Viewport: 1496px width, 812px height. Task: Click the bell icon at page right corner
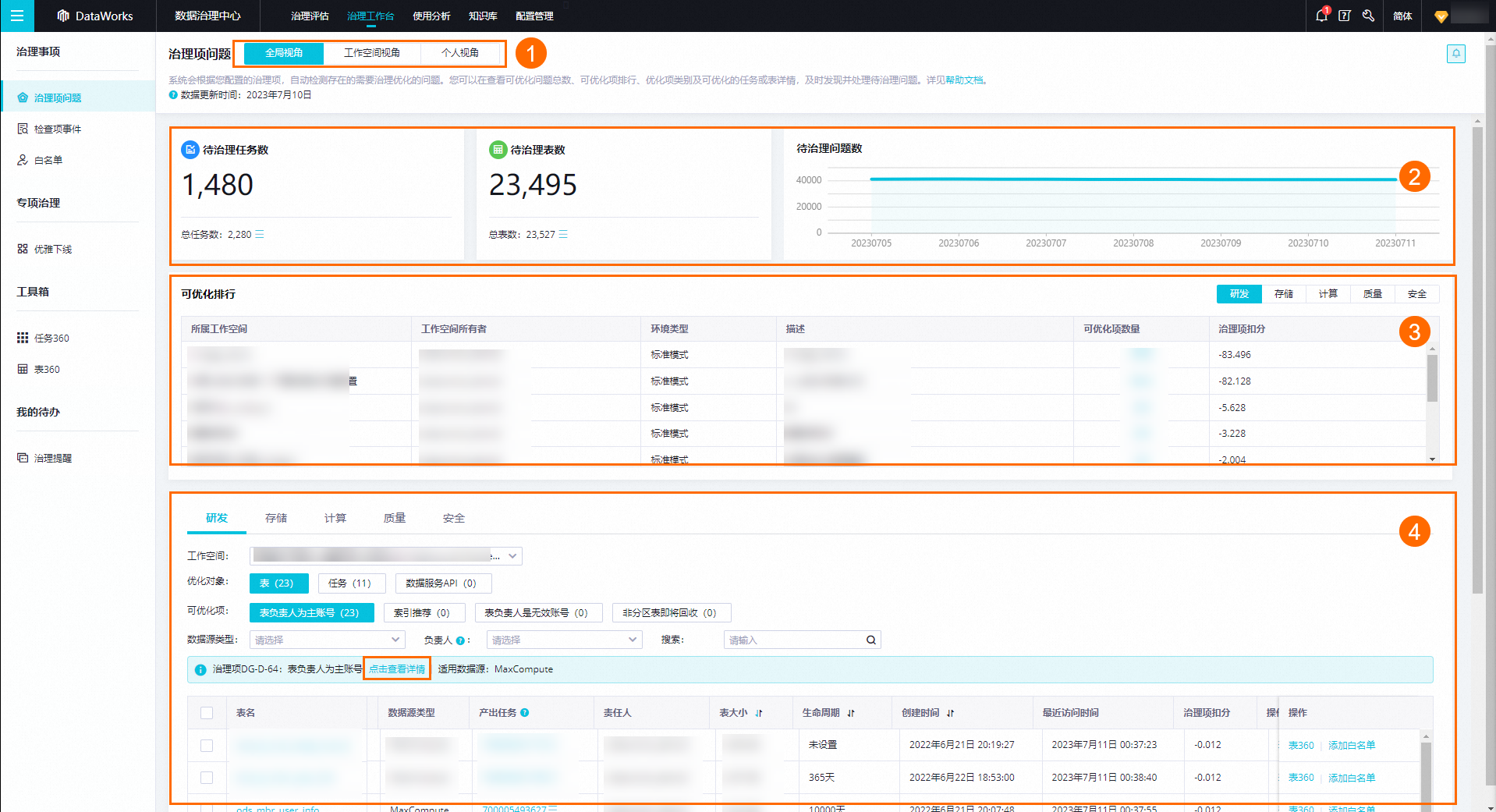[1456, 54]
